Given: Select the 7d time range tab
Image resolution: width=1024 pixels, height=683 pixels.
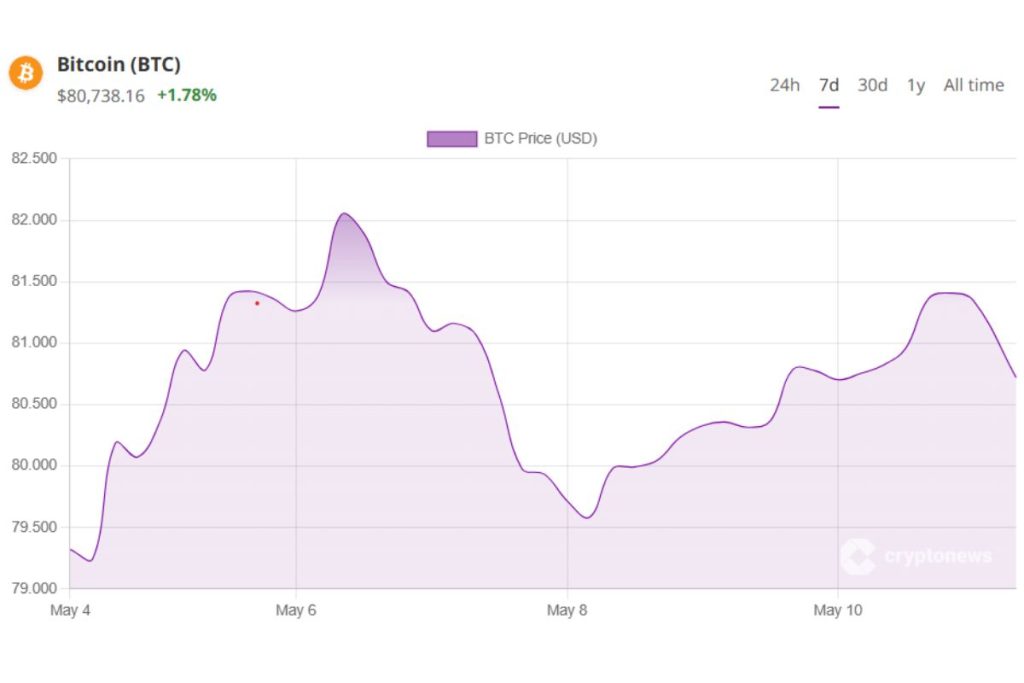Looking at the screenshot, I should click(829, 85).
